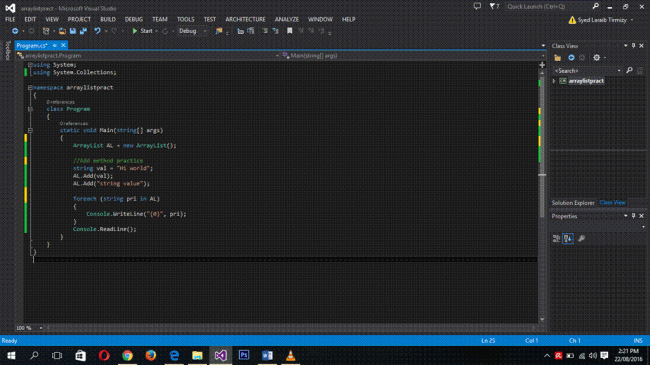The height and width of the screenshot is (365, 650).
Task: Open the ANALYZE menu
Action: 286,19
